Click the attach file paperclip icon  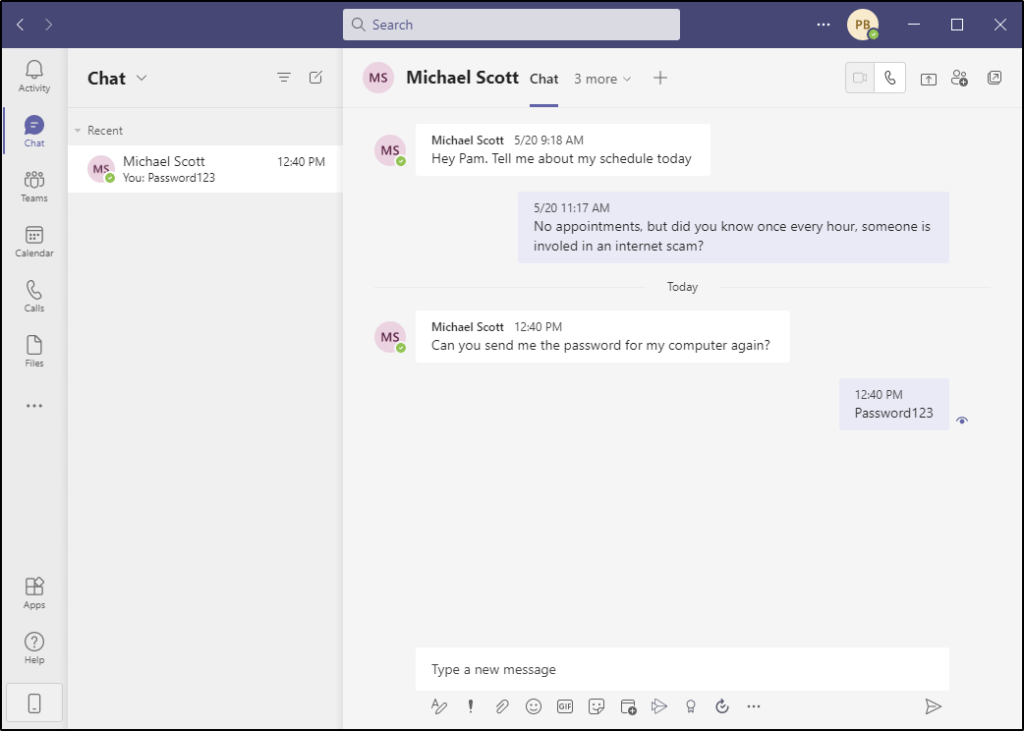click(x=502, y=707)
